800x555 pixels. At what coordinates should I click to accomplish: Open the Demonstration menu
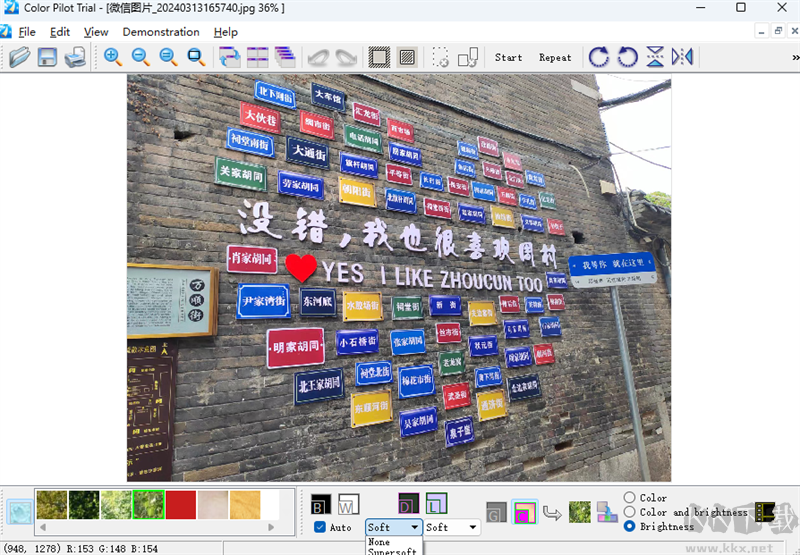(x=161, y=32)
